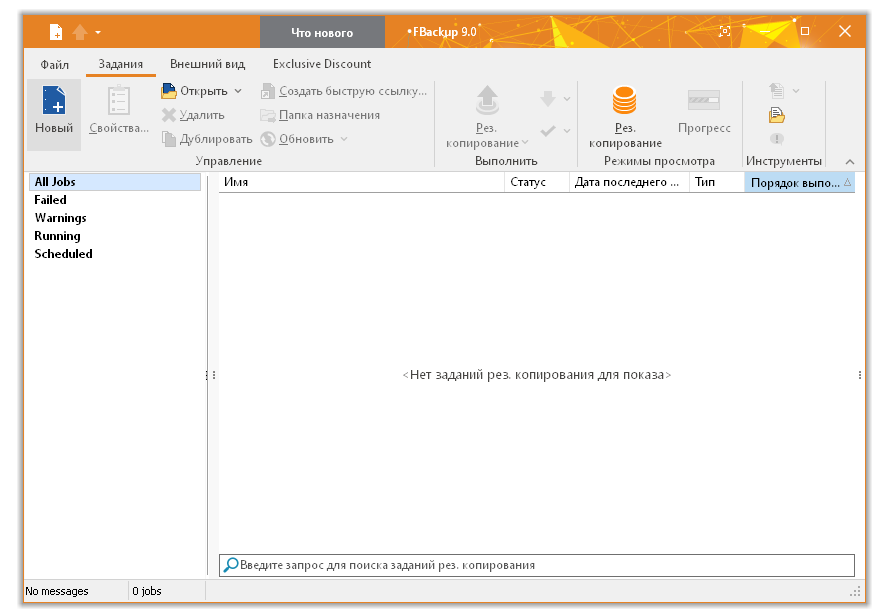
Task: Click the top document icon in Инструменты
Action: tap(776, 90)
